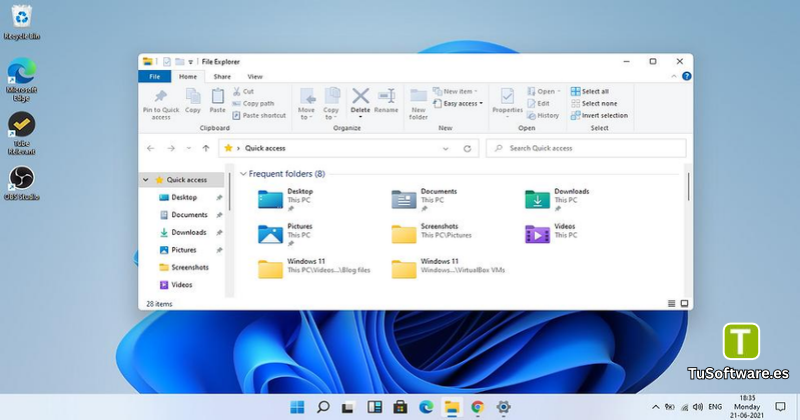Select Desktop in the navigation pane

[184, 197]
